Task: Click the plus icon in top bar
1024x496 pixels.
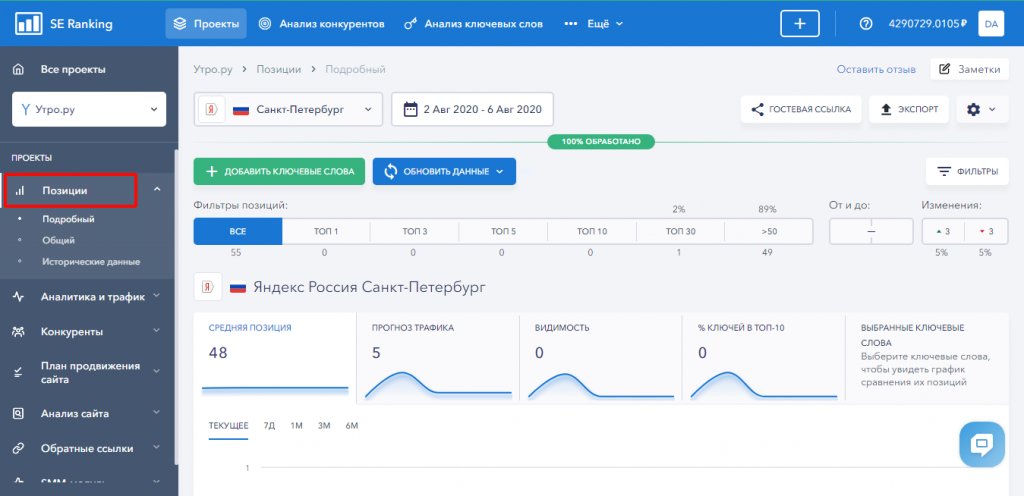Action: click(800, 23)
